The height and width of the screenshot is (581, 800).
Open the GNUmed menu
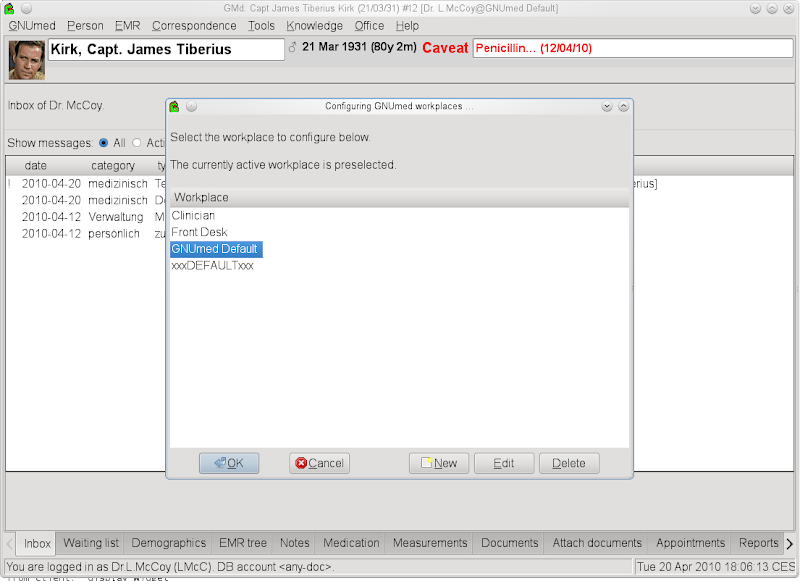32,26
